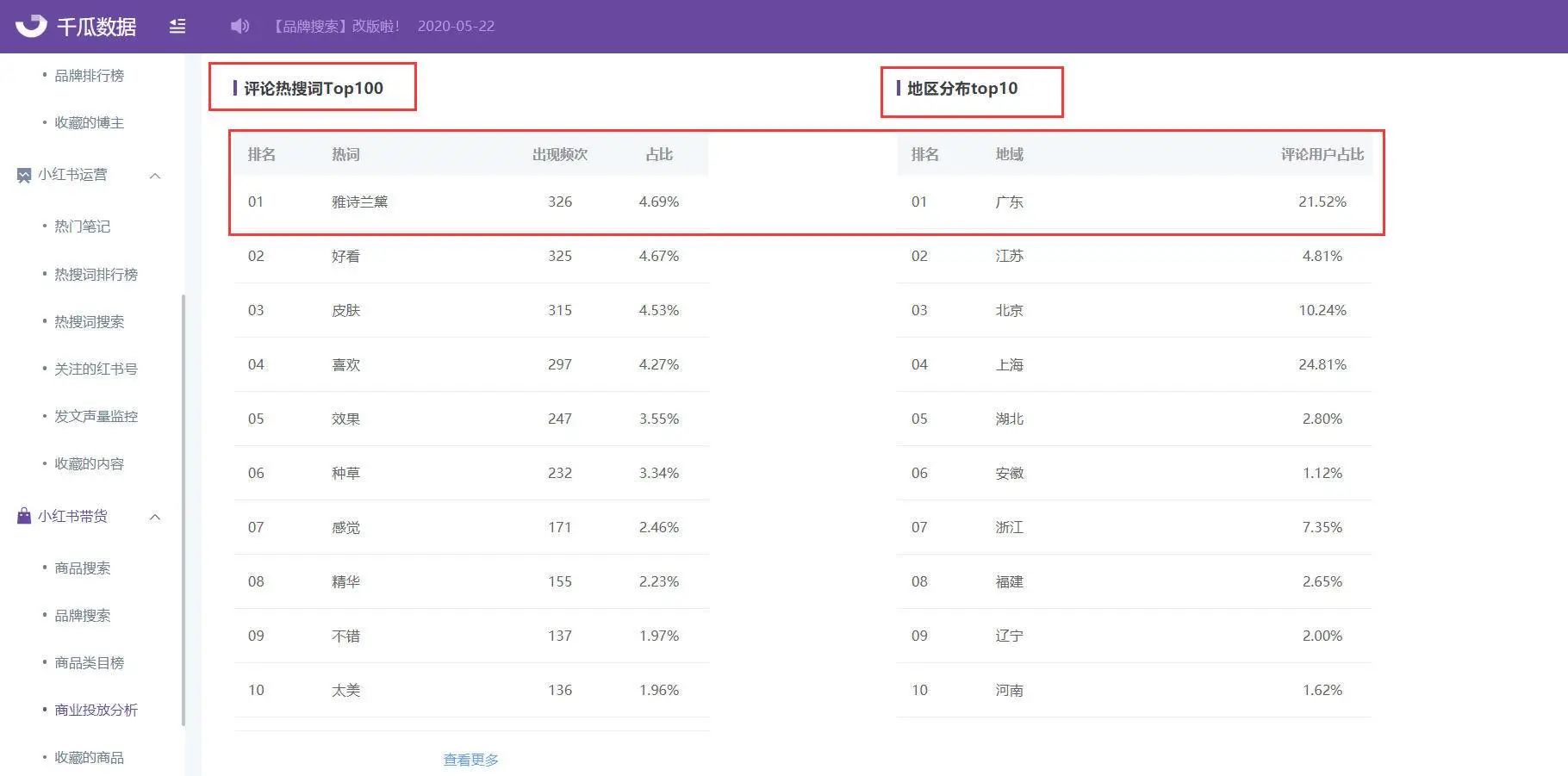This screenshot has width=1568, height=776.
Task: Click the 4.67% share value
Action: click(659, 256)
